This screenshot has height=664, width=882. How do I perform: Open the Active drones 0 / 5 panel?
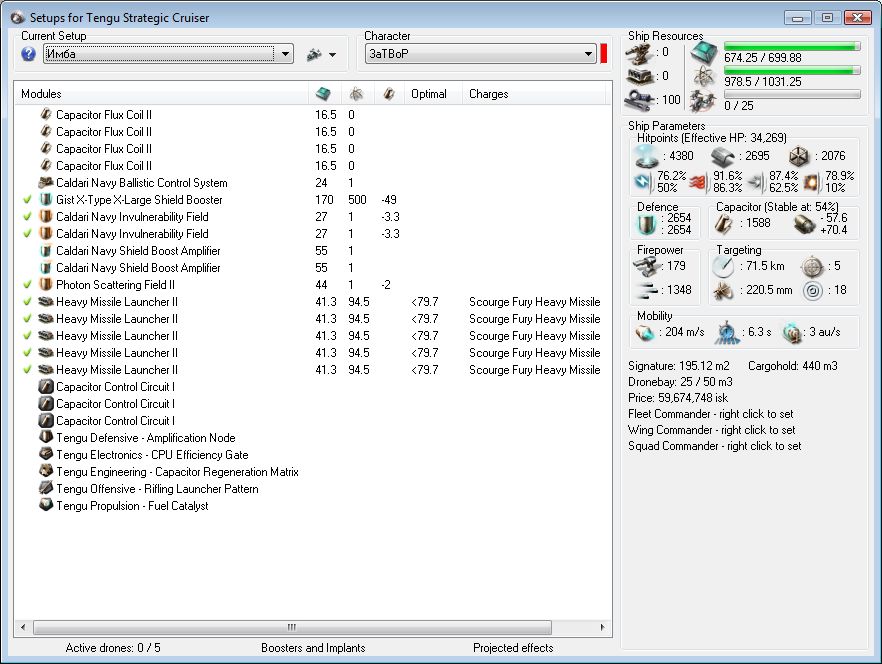[x=113, y=648]
